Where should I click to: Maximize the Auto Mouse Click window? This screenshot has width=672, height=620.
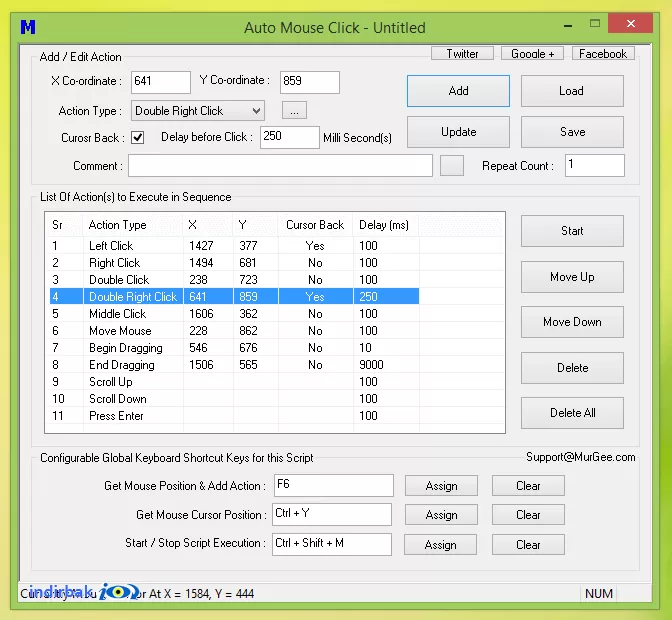click(595, 24)
